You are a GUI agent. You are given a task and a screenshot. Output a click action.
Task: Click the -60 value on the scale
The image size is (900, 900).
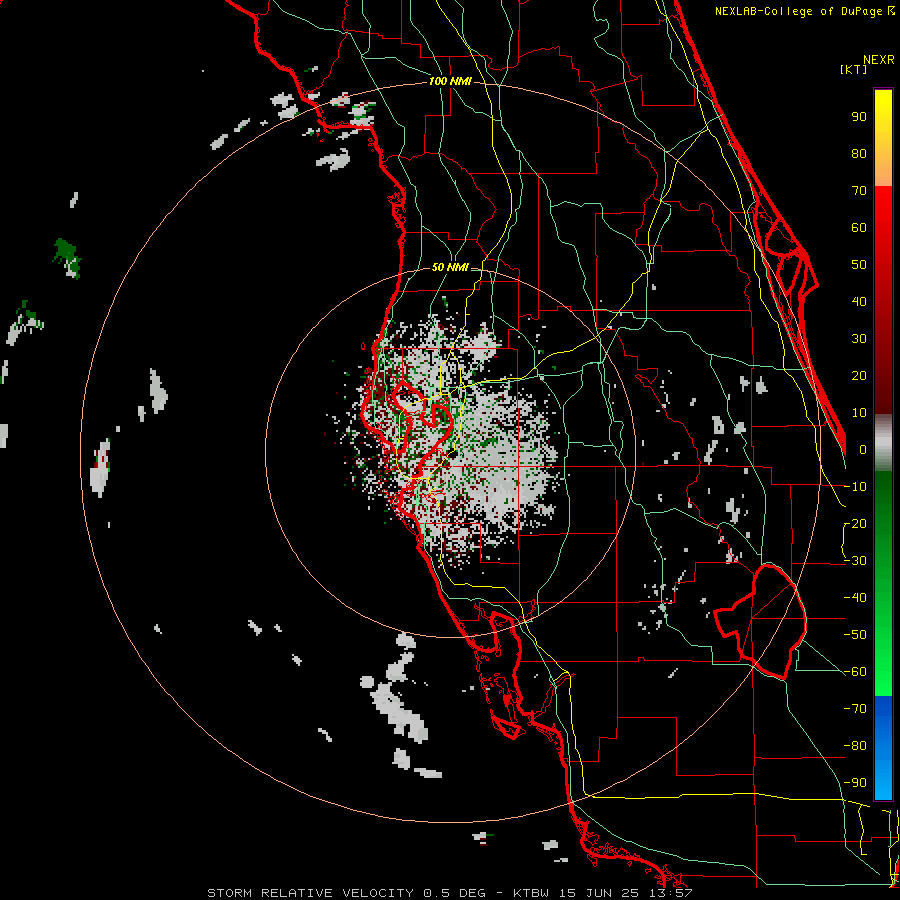855,672
